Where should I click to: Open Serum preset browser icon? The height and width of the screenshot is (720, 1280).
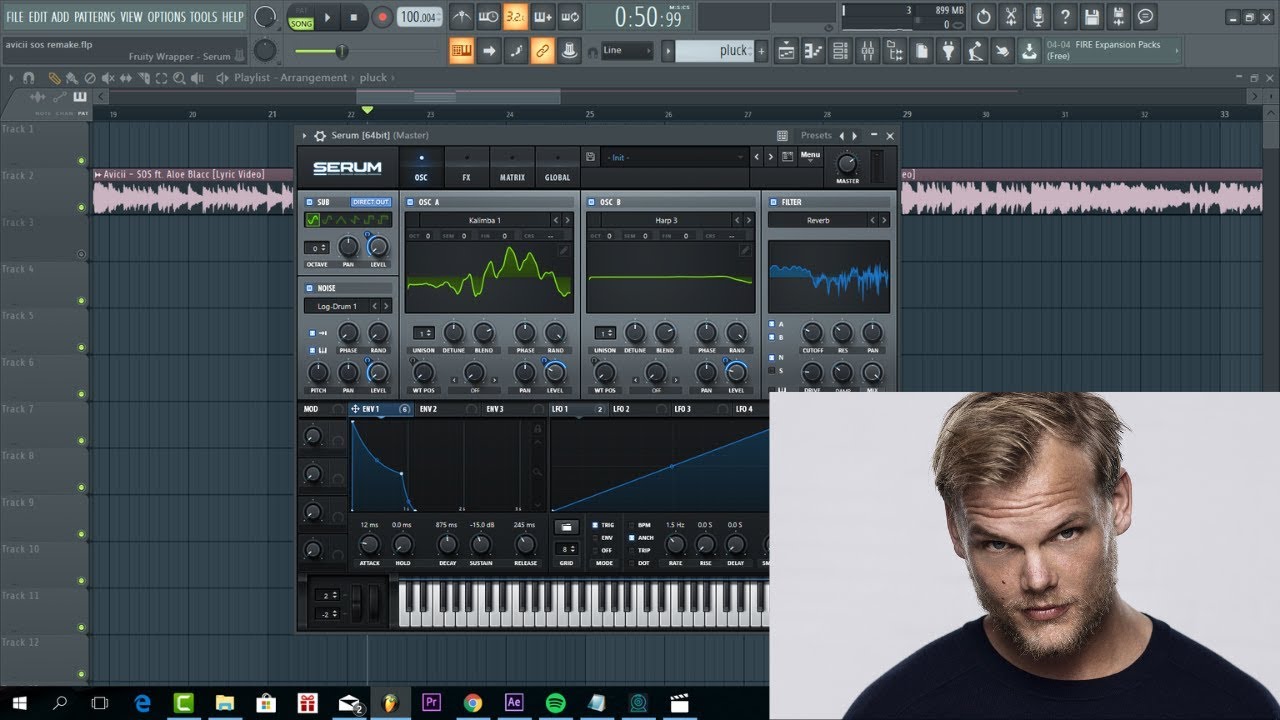(788, 157)
